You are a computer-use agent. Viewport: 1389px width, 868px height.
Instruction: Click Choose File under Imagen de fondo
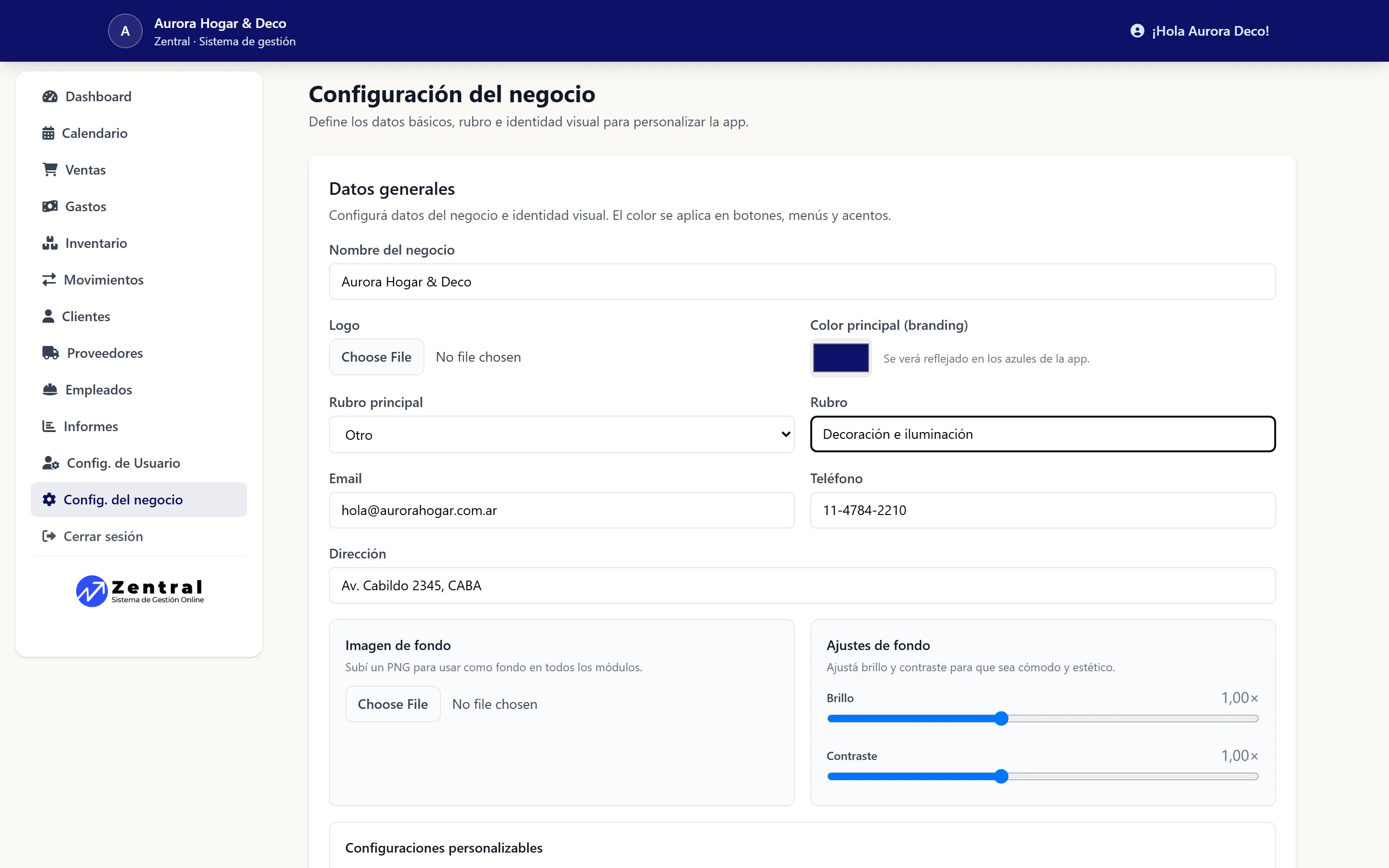point(393,704)
